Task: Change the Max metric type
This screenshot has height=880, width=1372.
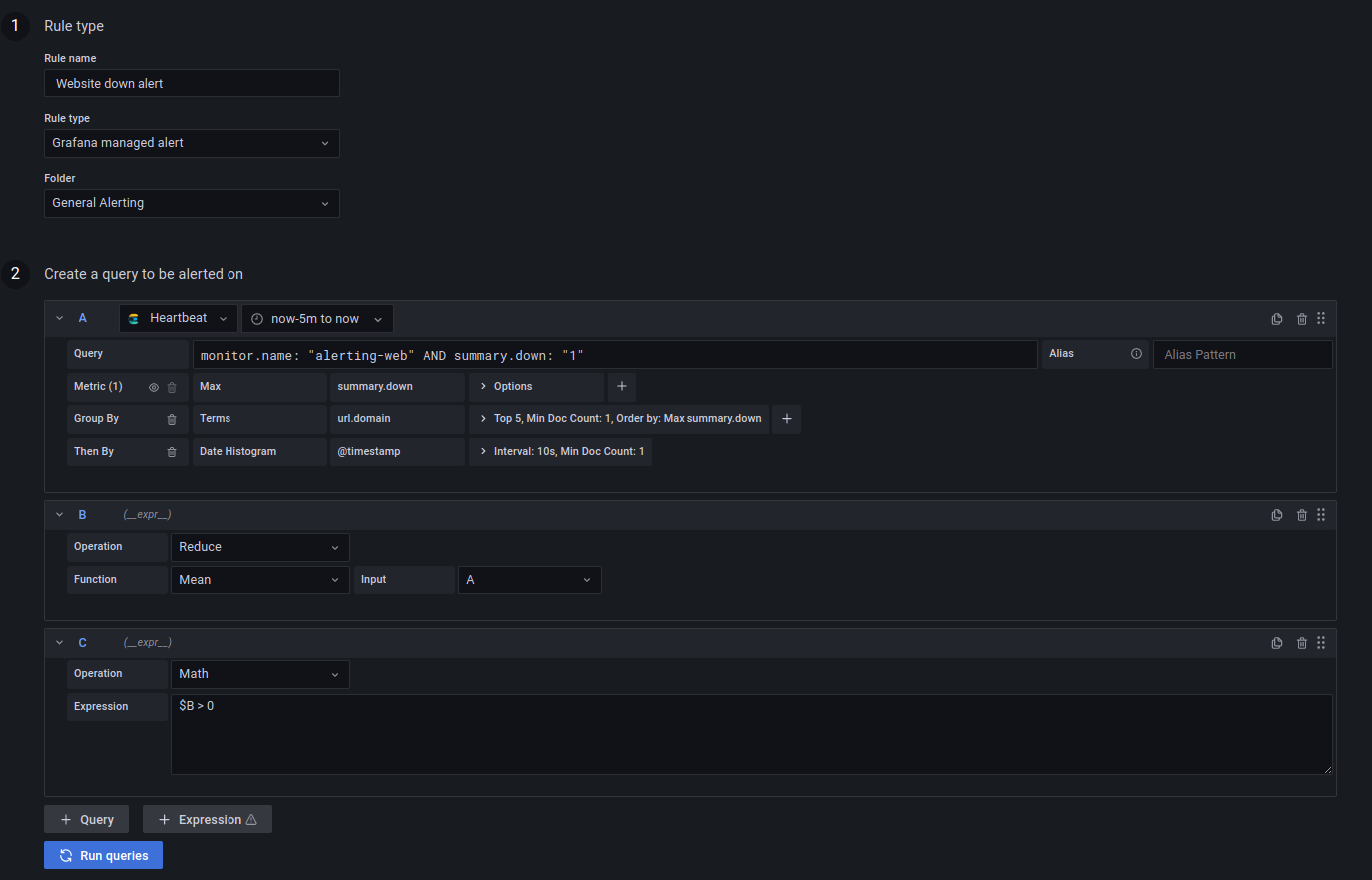Action: (x=259, y=387)
